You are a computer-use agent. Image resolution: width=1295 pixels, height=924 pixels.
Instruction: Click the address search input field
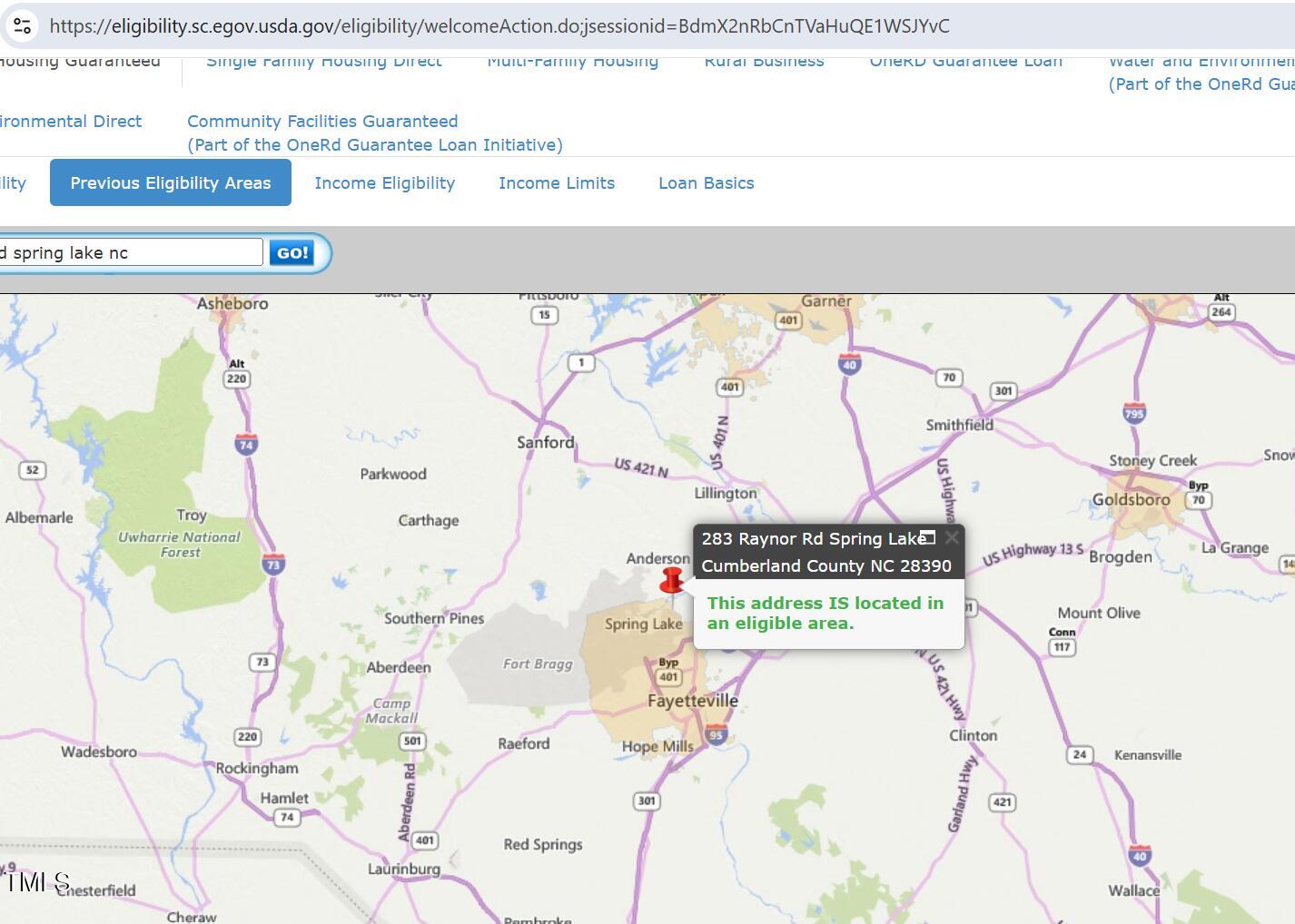click(131, 252)
